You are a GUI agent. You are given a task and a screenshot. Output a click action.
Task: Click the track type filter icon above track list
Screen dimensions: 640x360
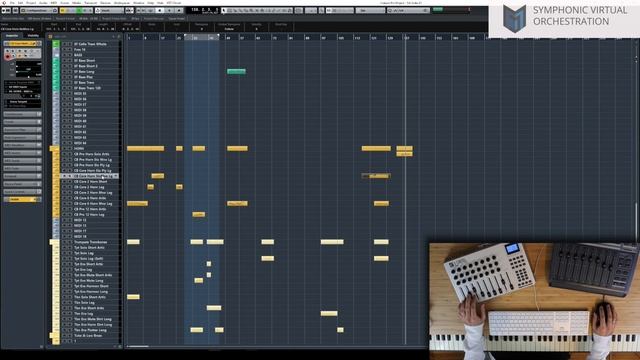[x=50, y=36]
